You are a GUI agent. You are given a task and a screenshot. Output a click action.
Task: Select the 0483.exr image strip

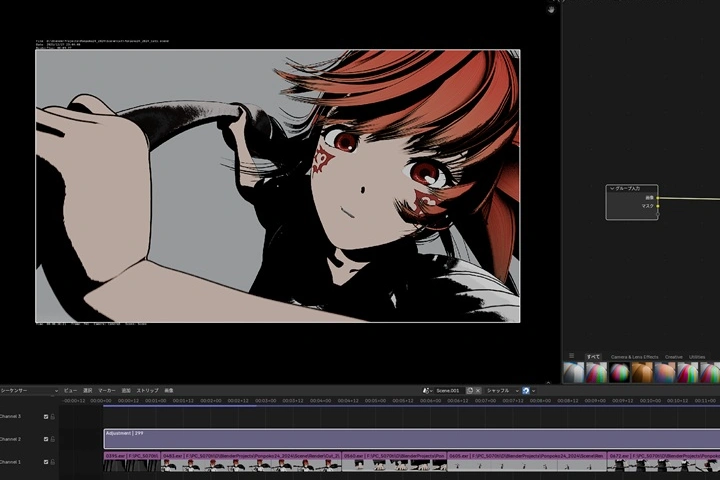point(251,462)
